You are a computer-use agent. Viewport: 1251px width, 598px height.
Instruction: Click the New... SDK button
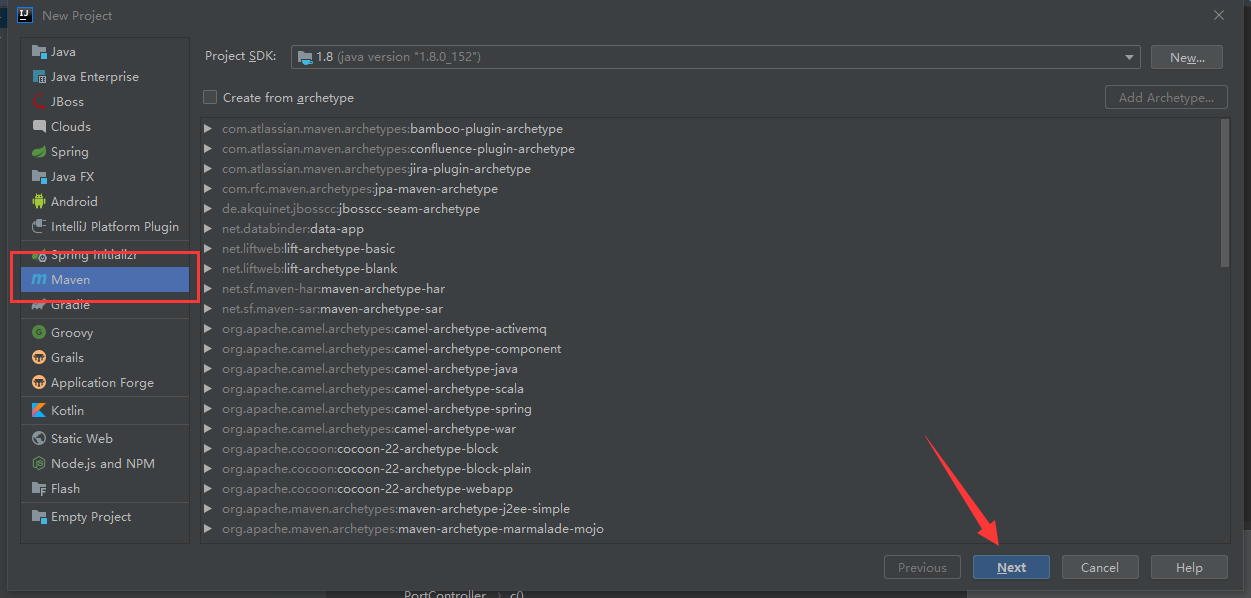tap(1187, 57)
